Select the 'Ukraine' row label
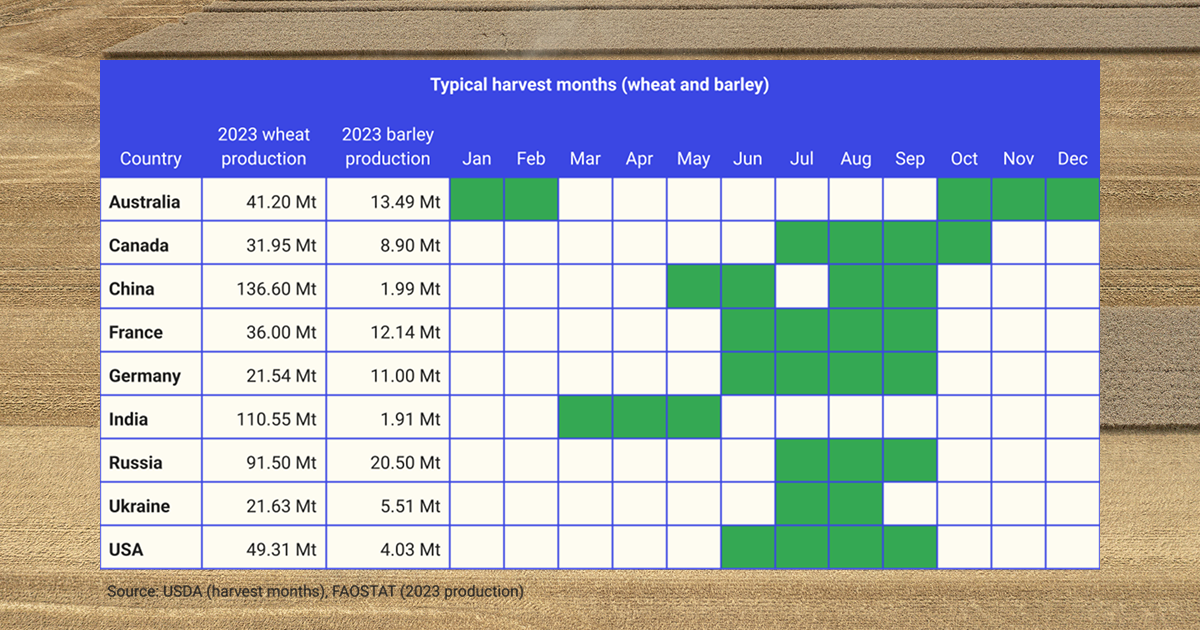This screenshot has height=630, width=1200. 140,506
